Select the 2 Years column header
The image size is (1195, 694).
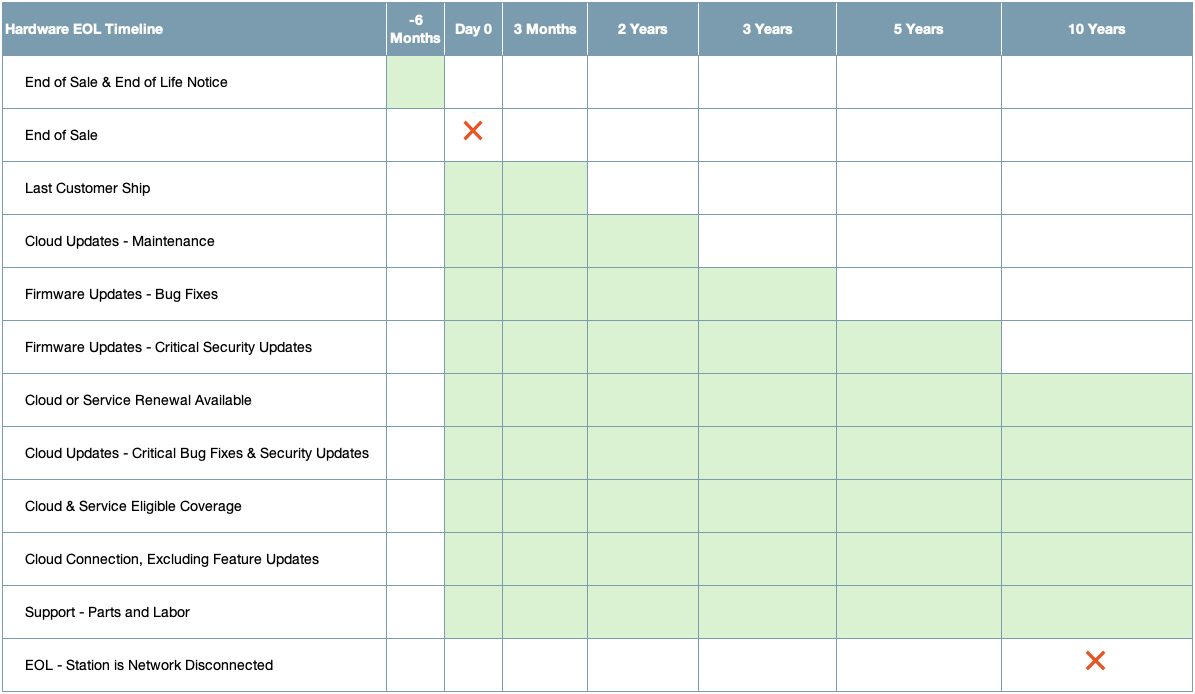point(642,29)
